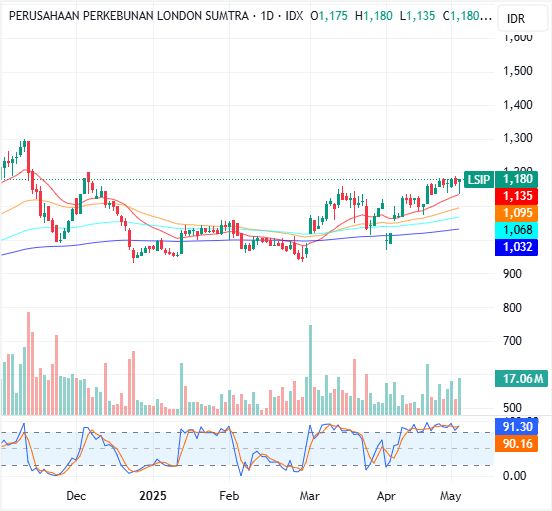The width and height of the screenshot is (552, 511).
Task: Click the 0.00 oscillator axis label
Action: coord(514,476)
